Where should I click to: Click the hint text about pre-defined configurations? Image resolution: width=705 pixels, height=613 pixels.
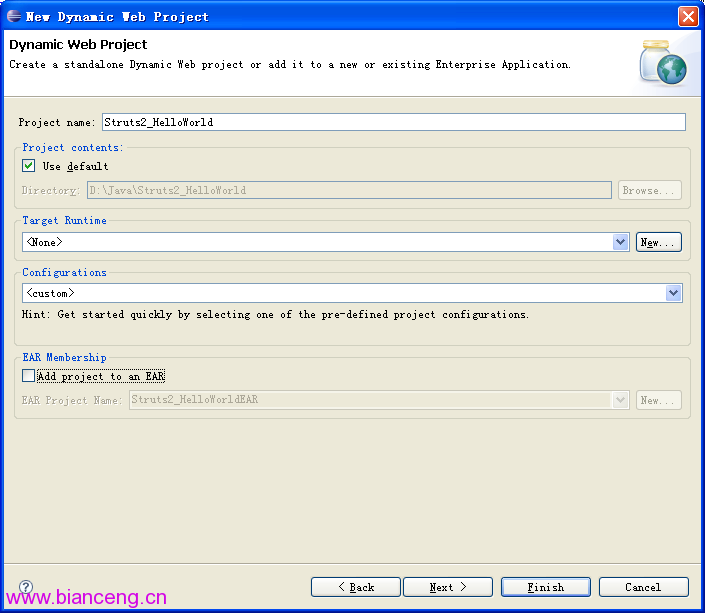click(x=275, y=314)
